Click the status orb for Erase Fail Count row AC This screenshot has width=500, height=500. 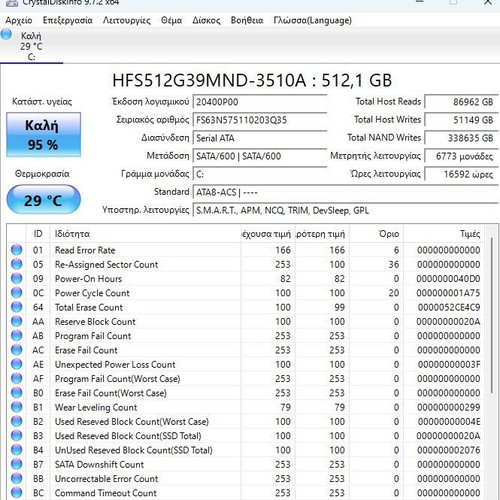(x=16, y=350)
